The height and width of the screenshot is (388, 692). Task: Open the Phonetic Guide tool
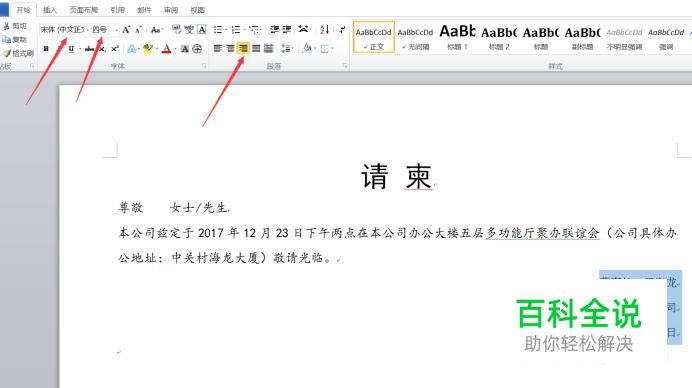coord(189,30)
